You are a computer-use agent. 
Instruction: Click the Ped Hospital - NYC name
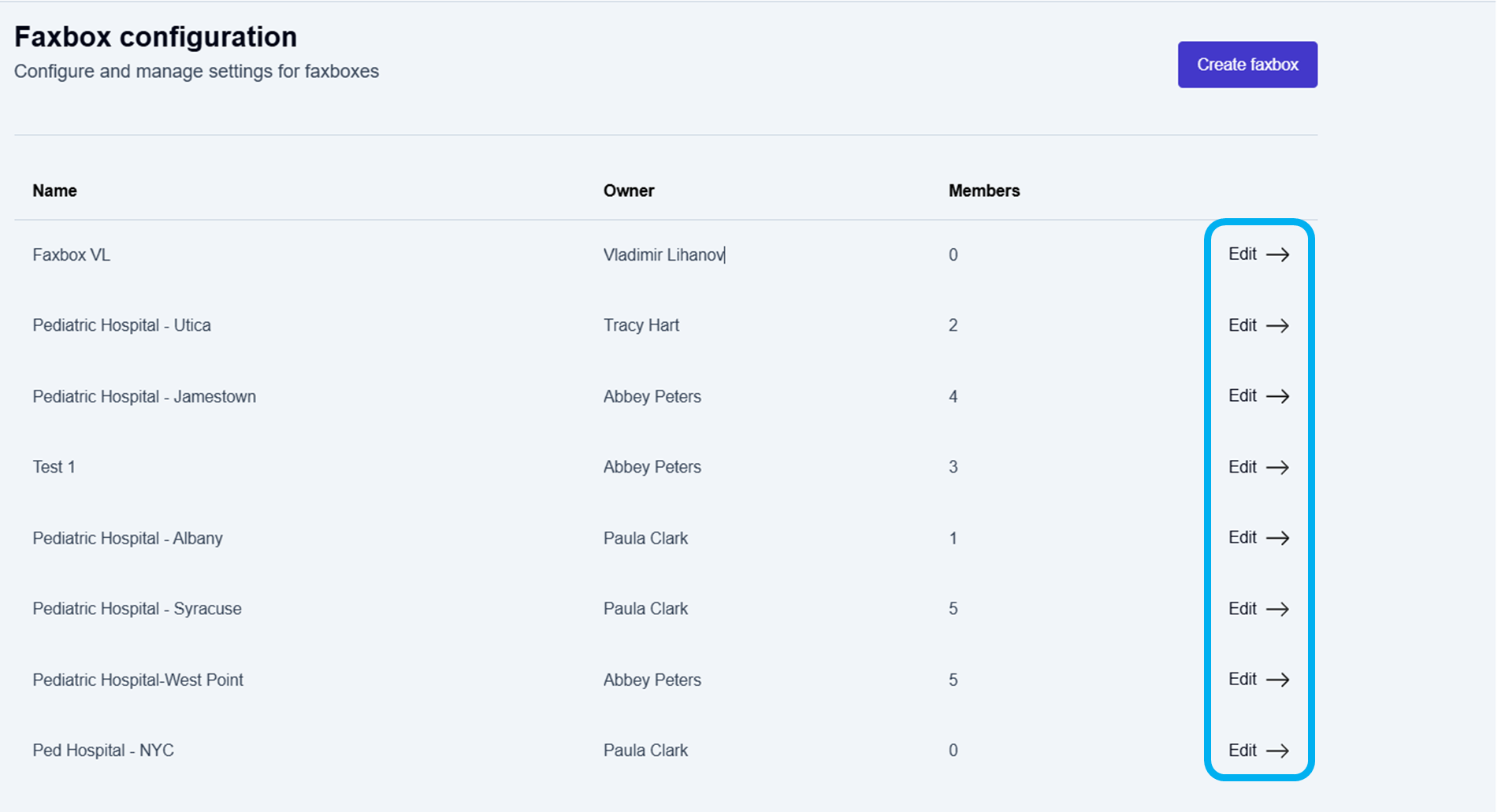tap(102, 751)
